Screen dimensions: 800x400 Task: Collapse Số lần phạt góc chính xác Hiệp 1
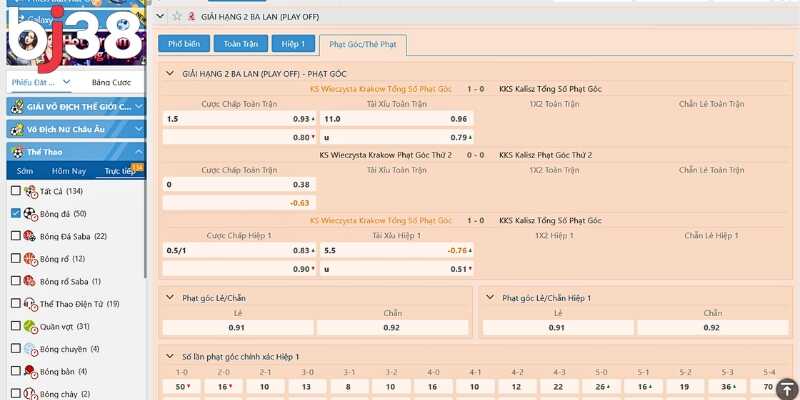click(x=169, y=357)
